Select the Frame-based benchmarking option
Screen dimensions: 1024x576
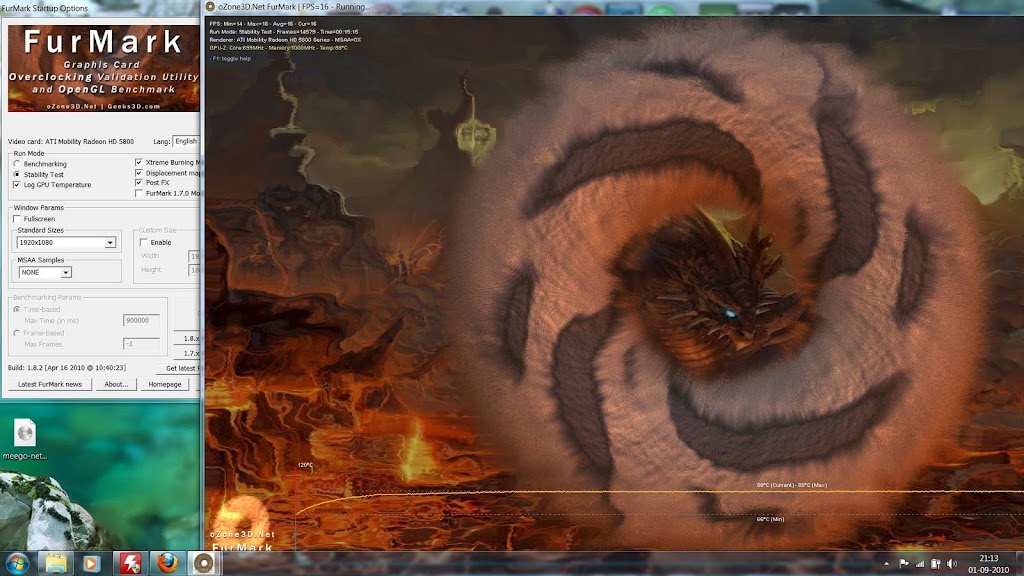17,333
